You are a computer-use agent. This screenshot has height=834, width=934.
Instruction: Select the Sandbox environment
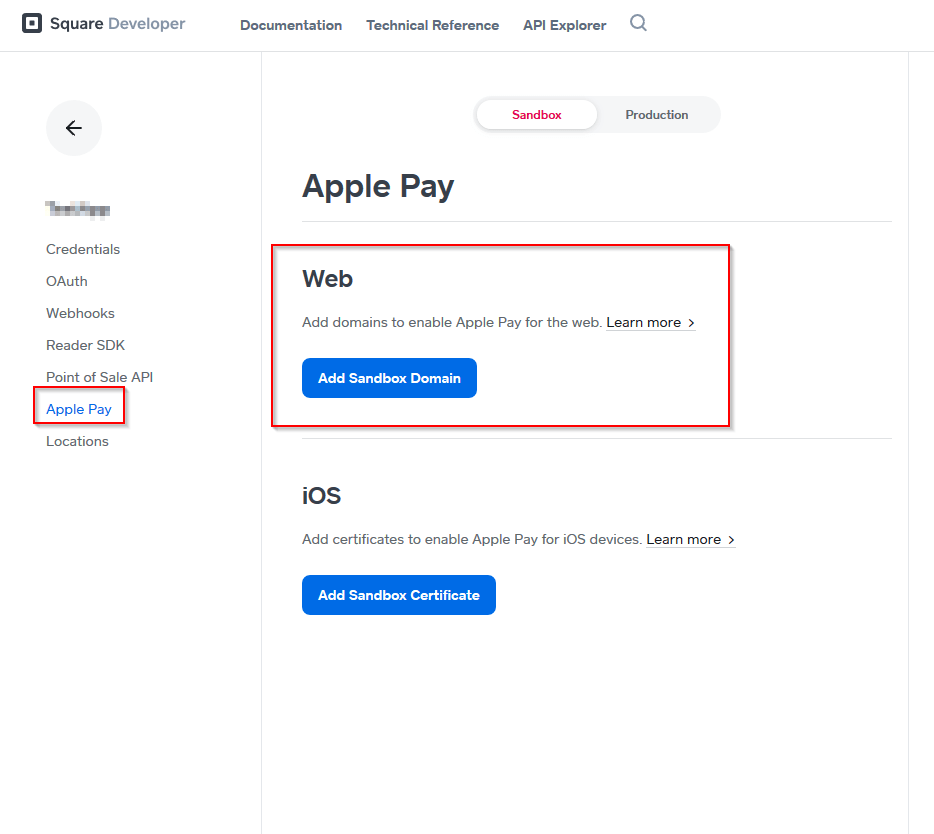click(x=536, y=114)
